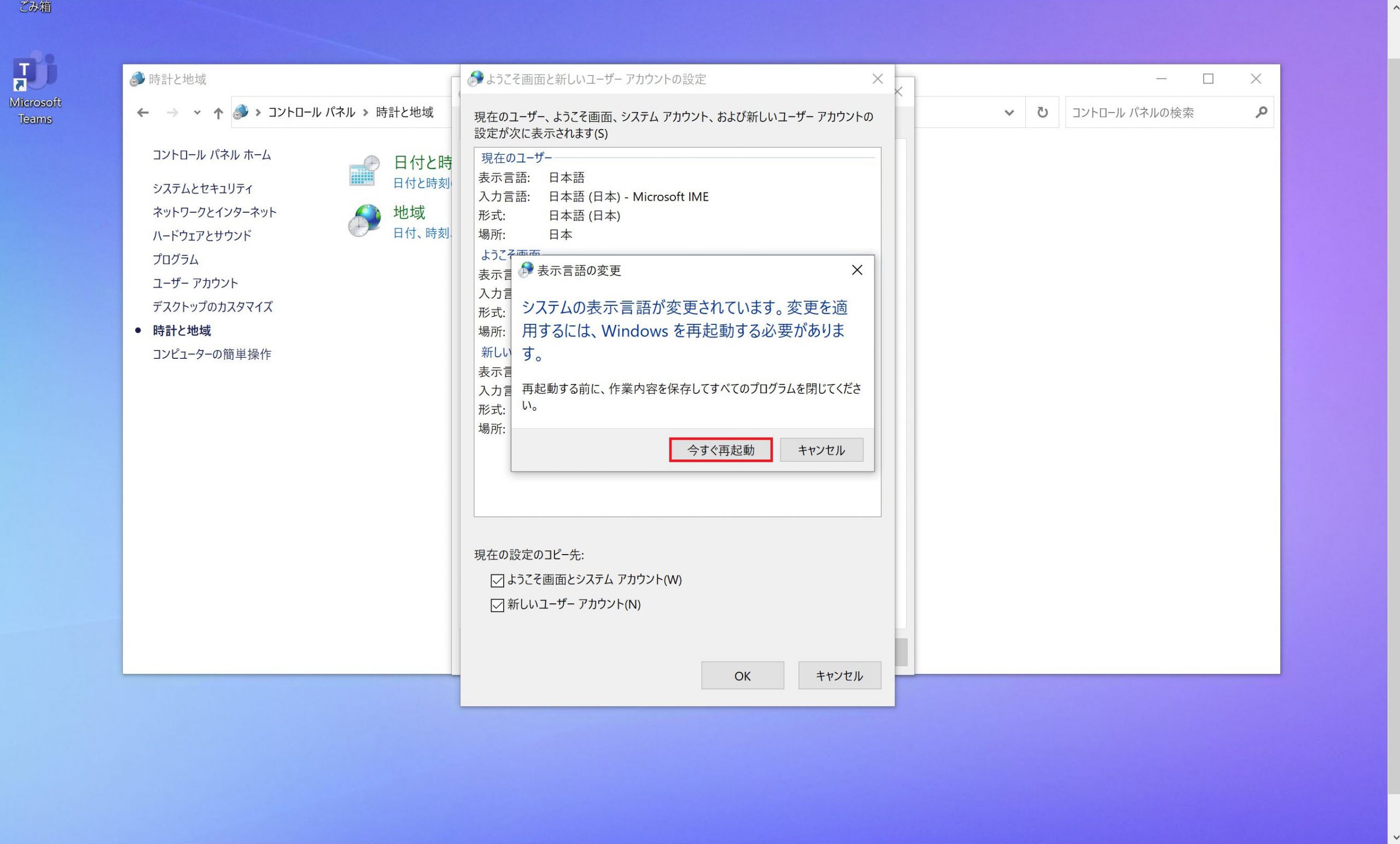Image resolution: width=1400 pixels, height=844 pixels.
Task: Select システムとセキュリティ in sidebar
Action: point(202,188)
